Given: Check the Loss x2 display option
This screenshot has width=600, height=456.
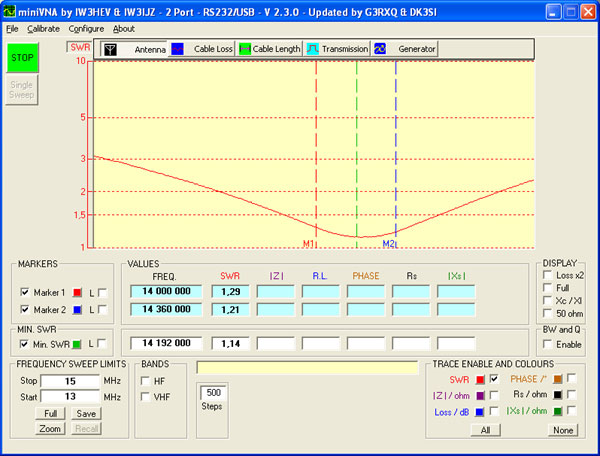Looking at the screenshot, I should coord(548,275).
